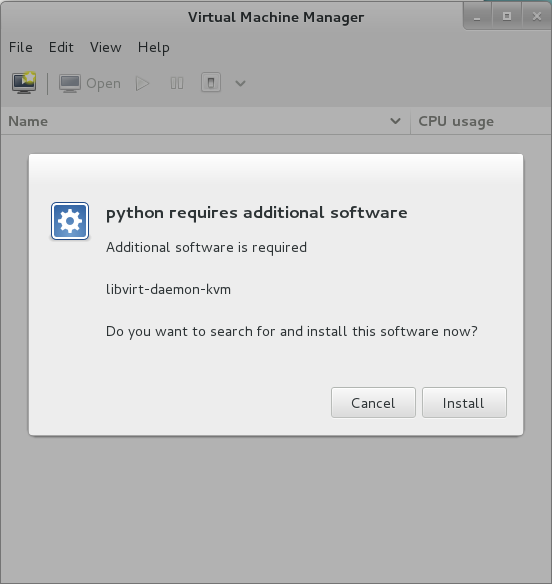
Task: Close the Virtual Machine Manager window
Action: (x=536, y=16)
